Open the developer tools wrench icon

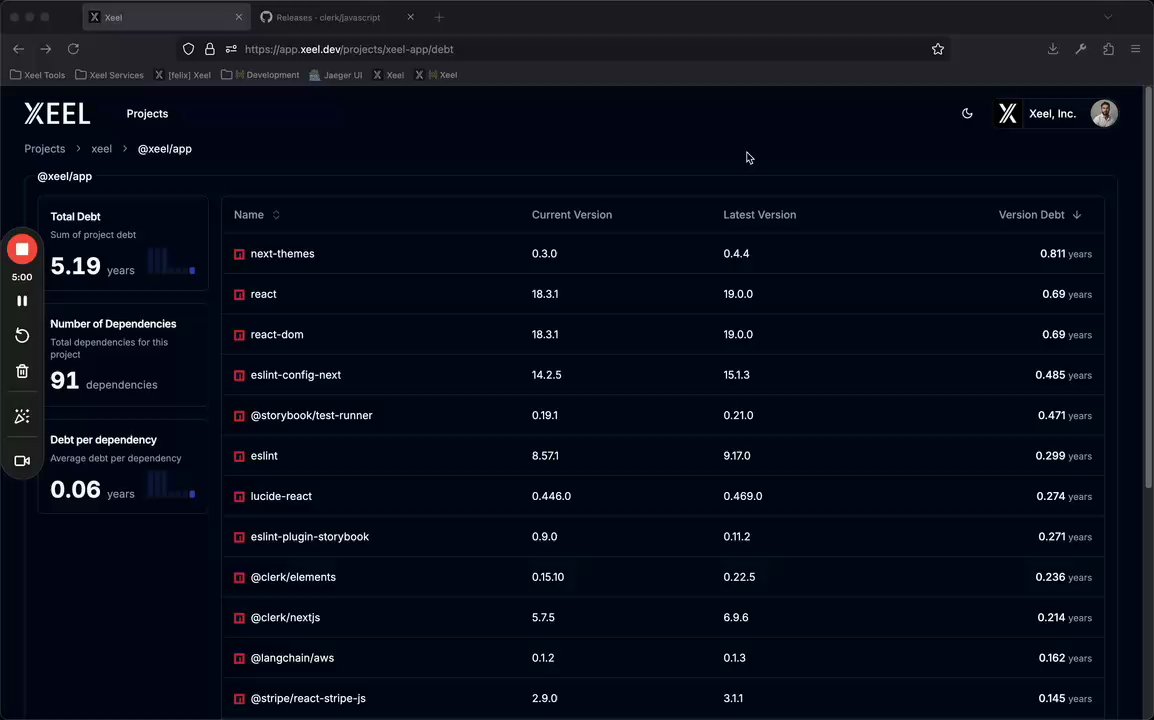(1080, 49)
